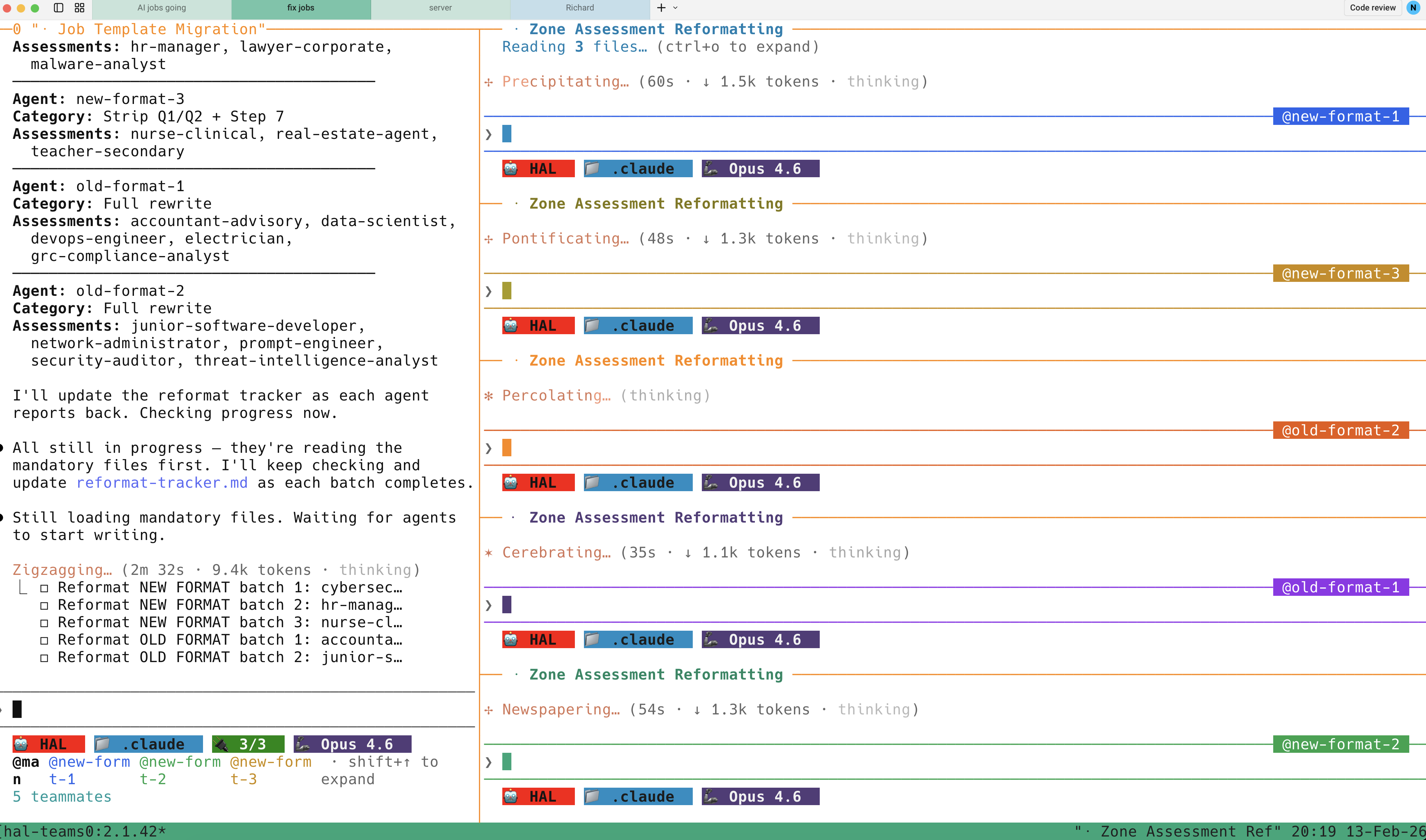
Task: Open the tab overview grid icon
Action: pos(80,8)
